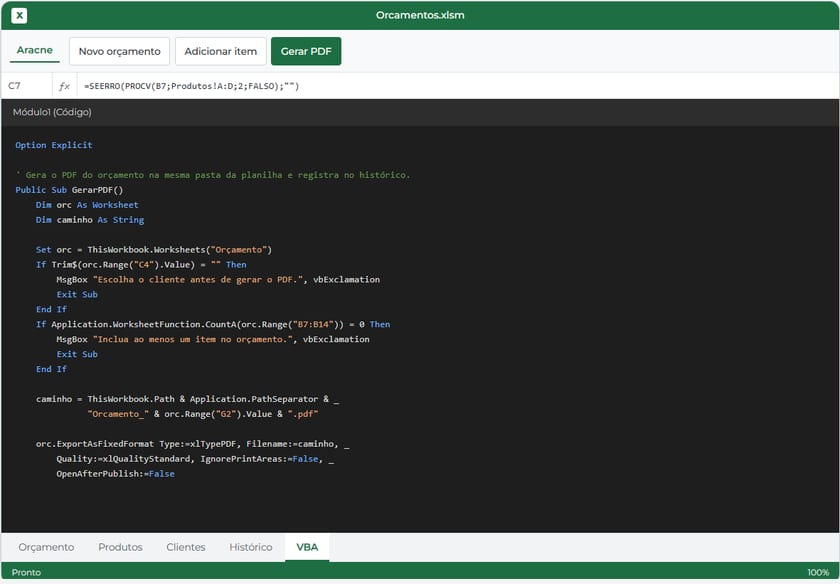Click the green Gerar PDF button

point(306,51)
